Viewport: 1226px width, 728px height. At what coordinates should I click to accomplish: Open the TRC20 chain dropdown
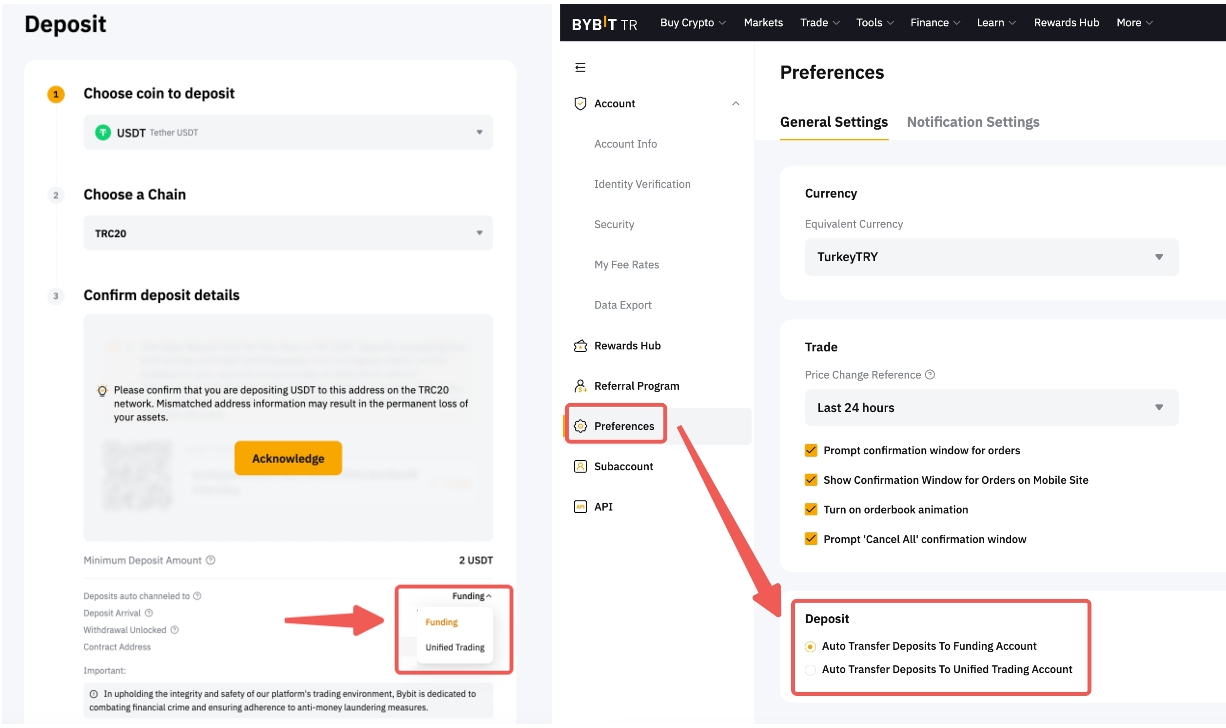[x=288, y=233]
